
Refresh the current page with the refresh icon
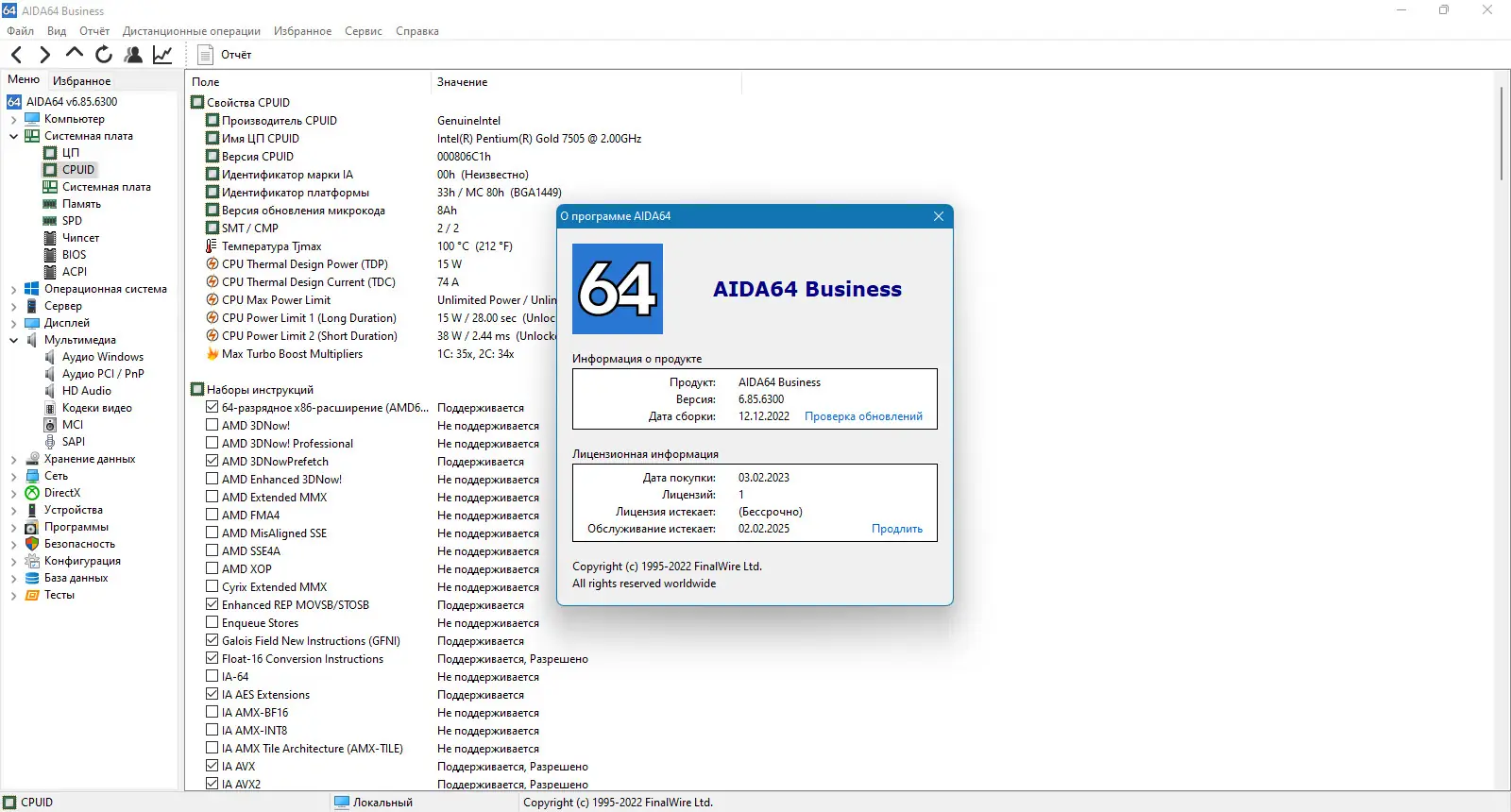pyautogui.click(x=104, y=55)
